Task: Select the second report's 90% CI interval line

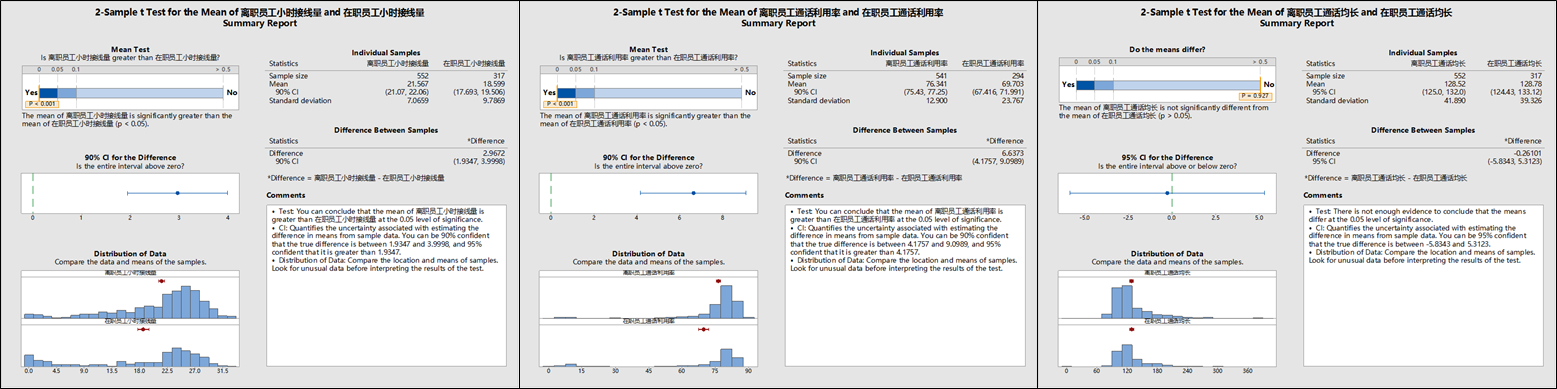Action: coord(693,192)
